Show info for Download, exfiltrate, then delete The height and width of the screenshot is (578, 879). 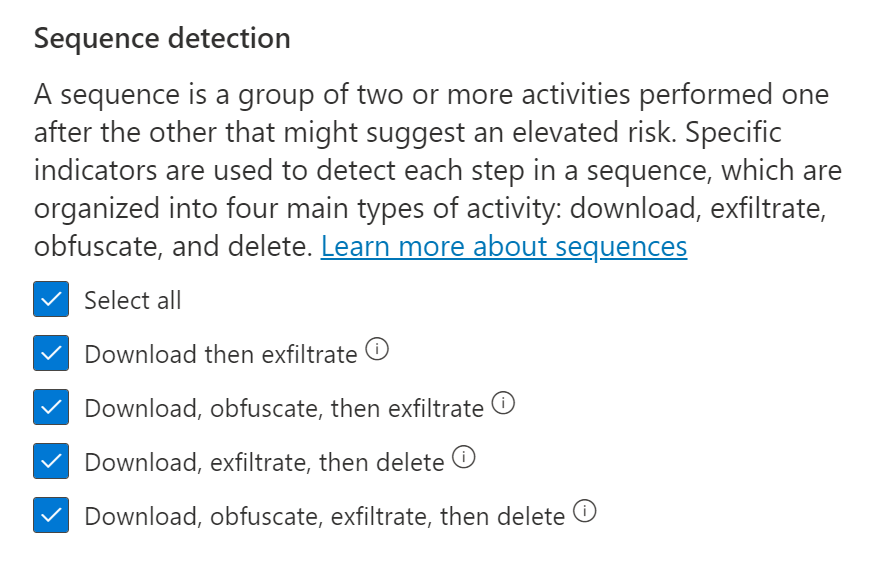464,458
